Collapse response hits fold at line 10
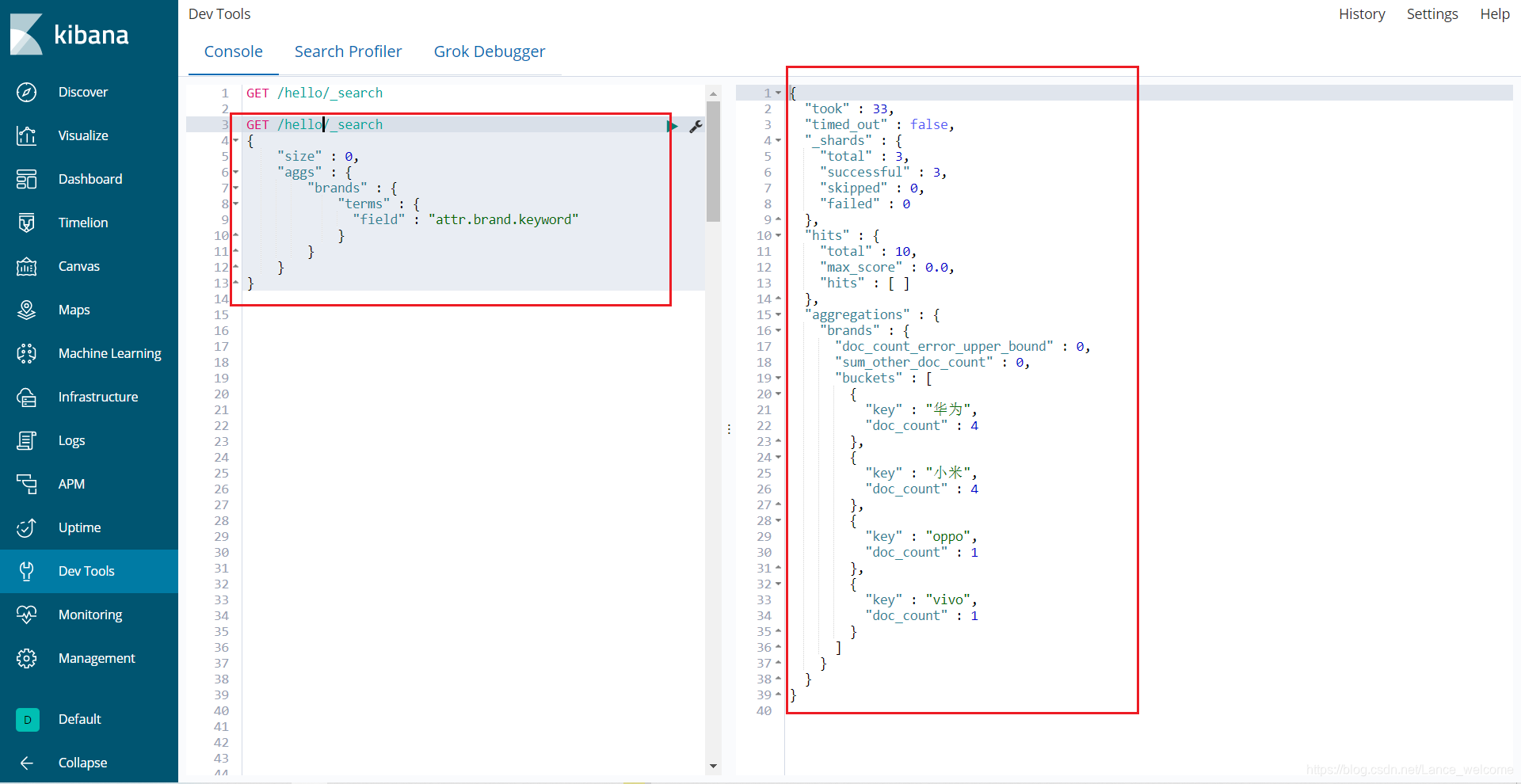Viewport: 1521px width, 784px height. tap(778, 236)
